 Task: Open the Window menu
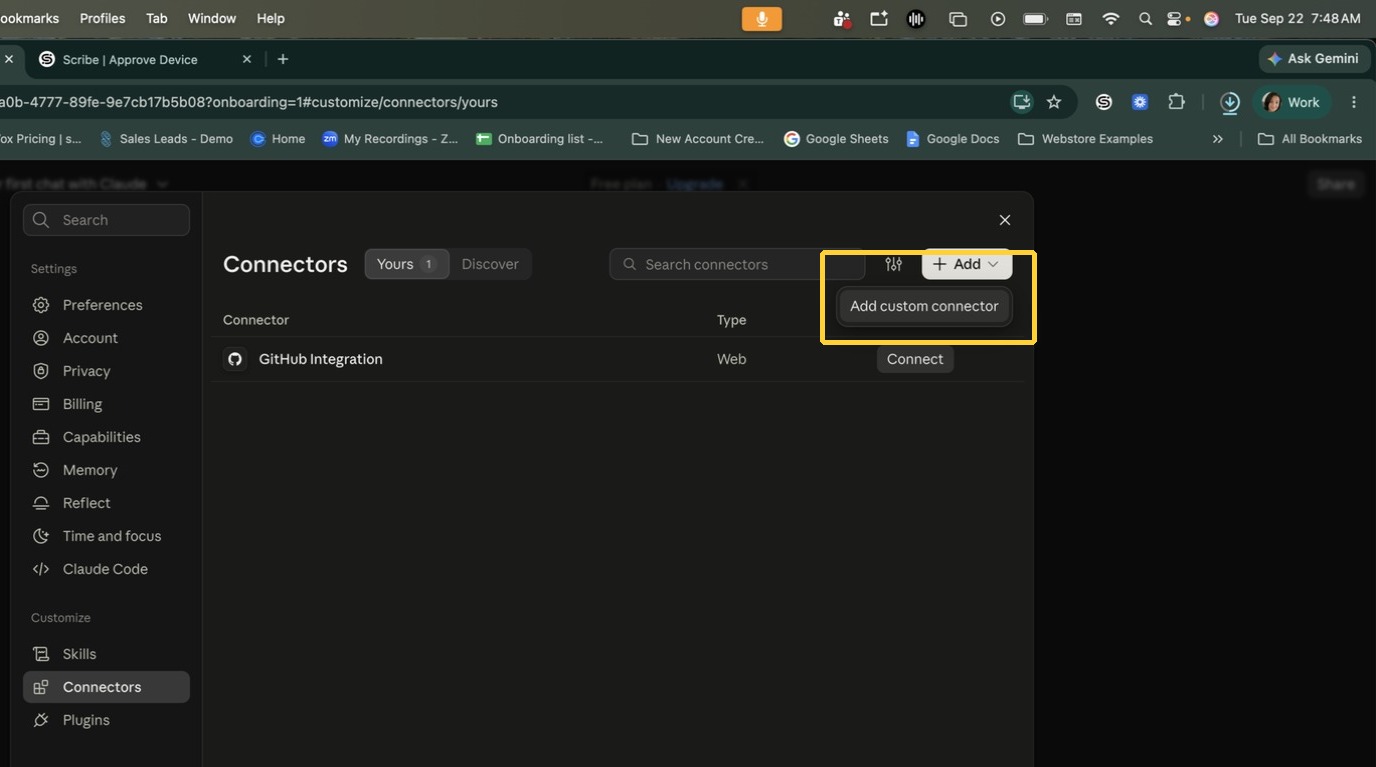point(212,18)
